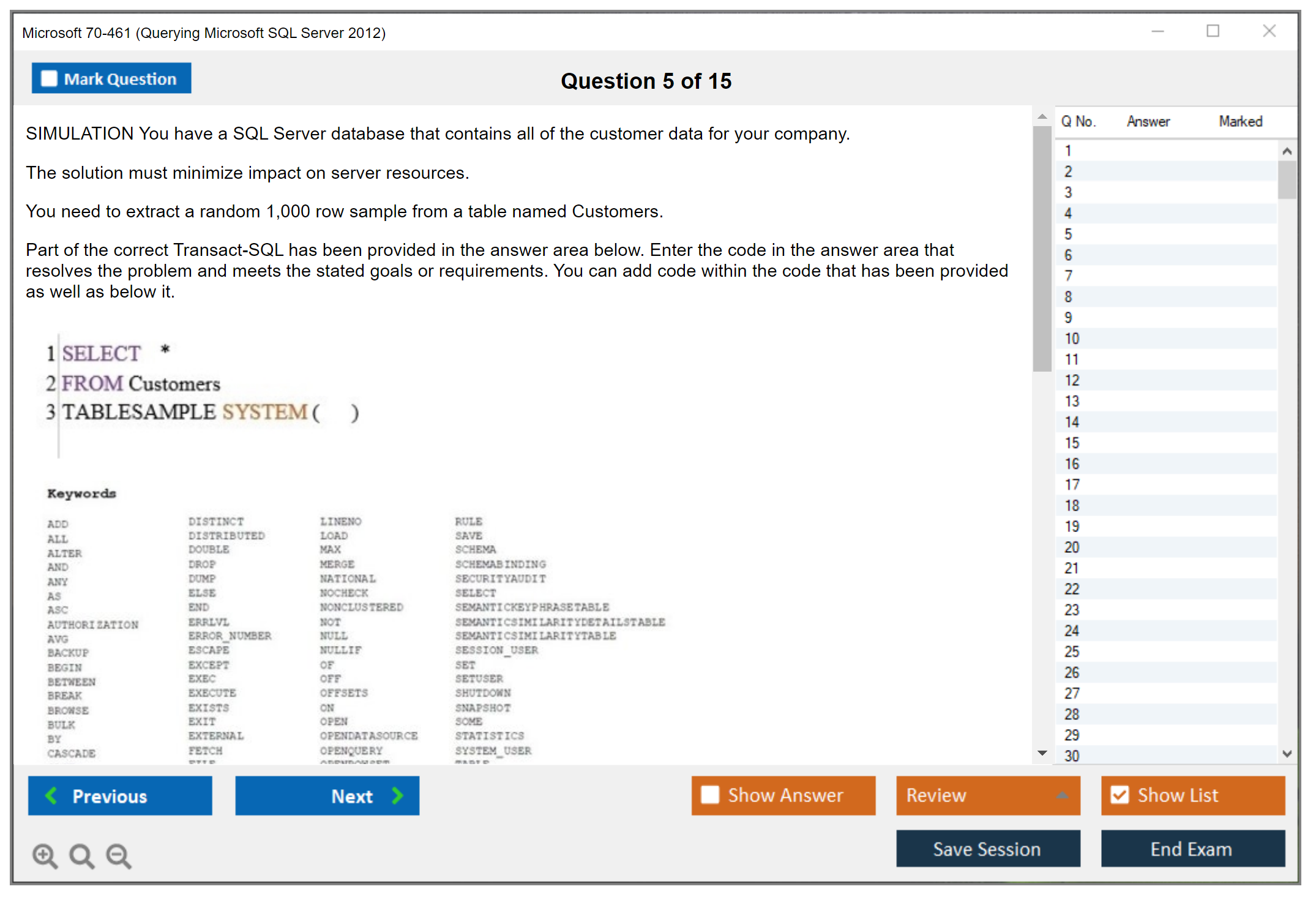Click question pane scroll-down arrow
This screenshot has width=1316, height=900.
click(x=1042, y=753)
